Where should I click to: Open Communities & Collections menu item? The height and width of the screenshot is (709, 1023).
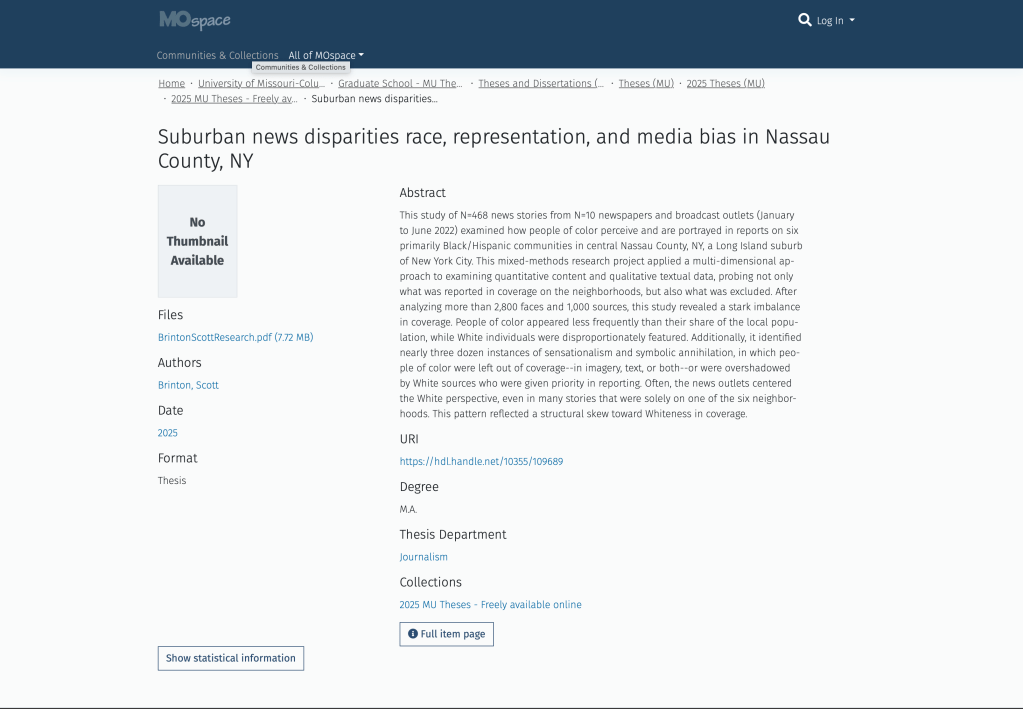point(217,56)
